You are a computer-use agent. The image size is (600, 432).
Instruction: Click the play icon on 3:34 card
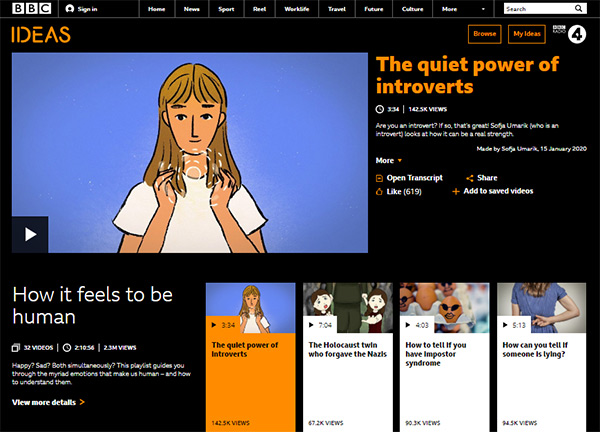pyautogui.click(x=214, y=325)
